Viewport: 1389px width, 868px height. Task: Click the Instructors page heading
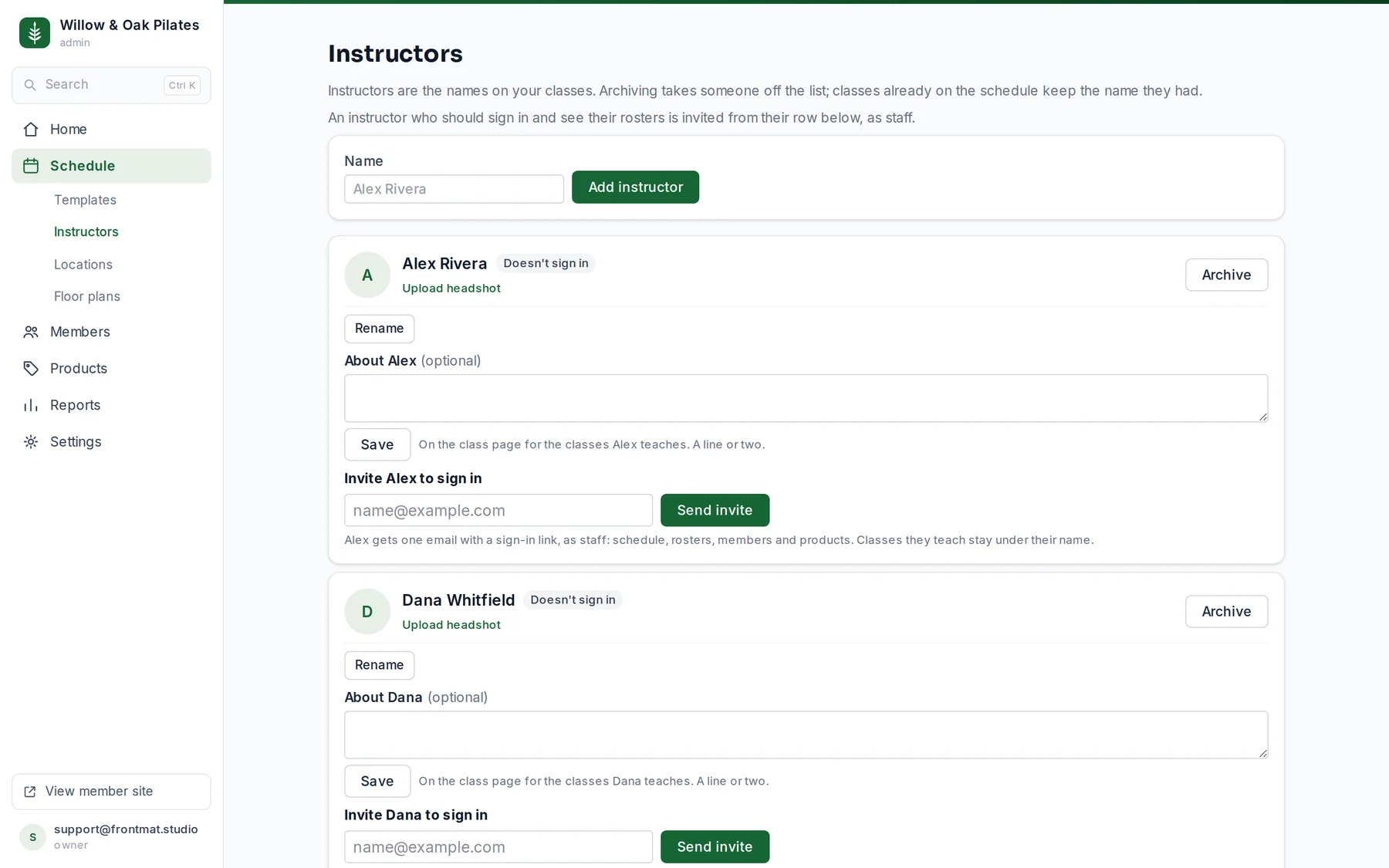[395, 53]
